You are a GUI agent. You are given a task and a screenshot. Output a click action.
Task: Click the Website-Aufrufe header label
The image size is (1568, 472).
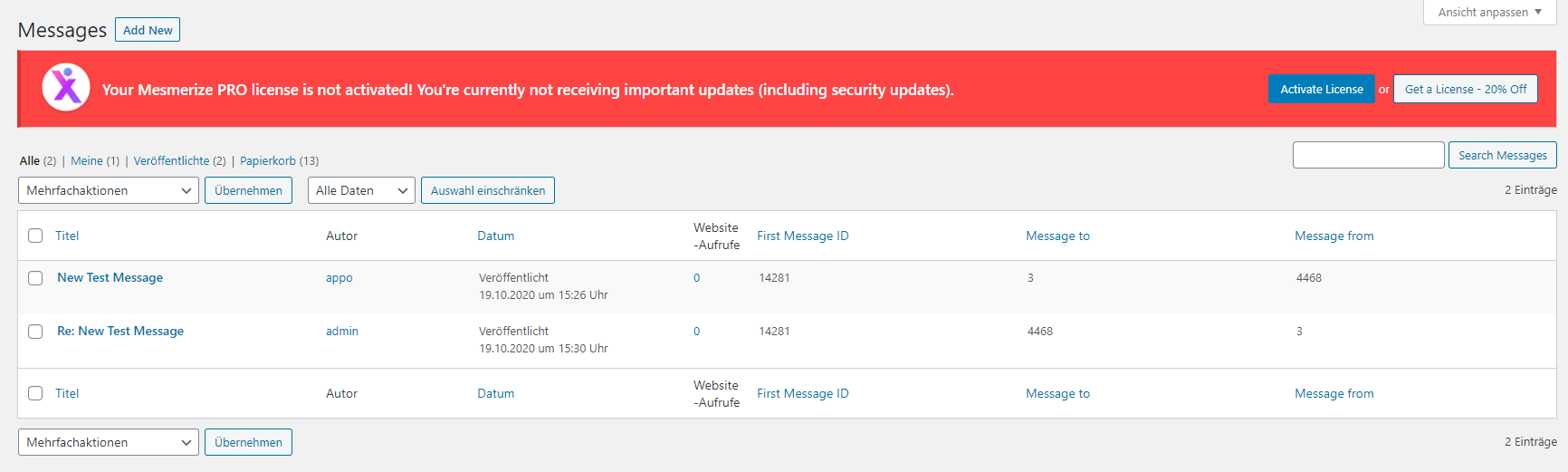(717, 236)
